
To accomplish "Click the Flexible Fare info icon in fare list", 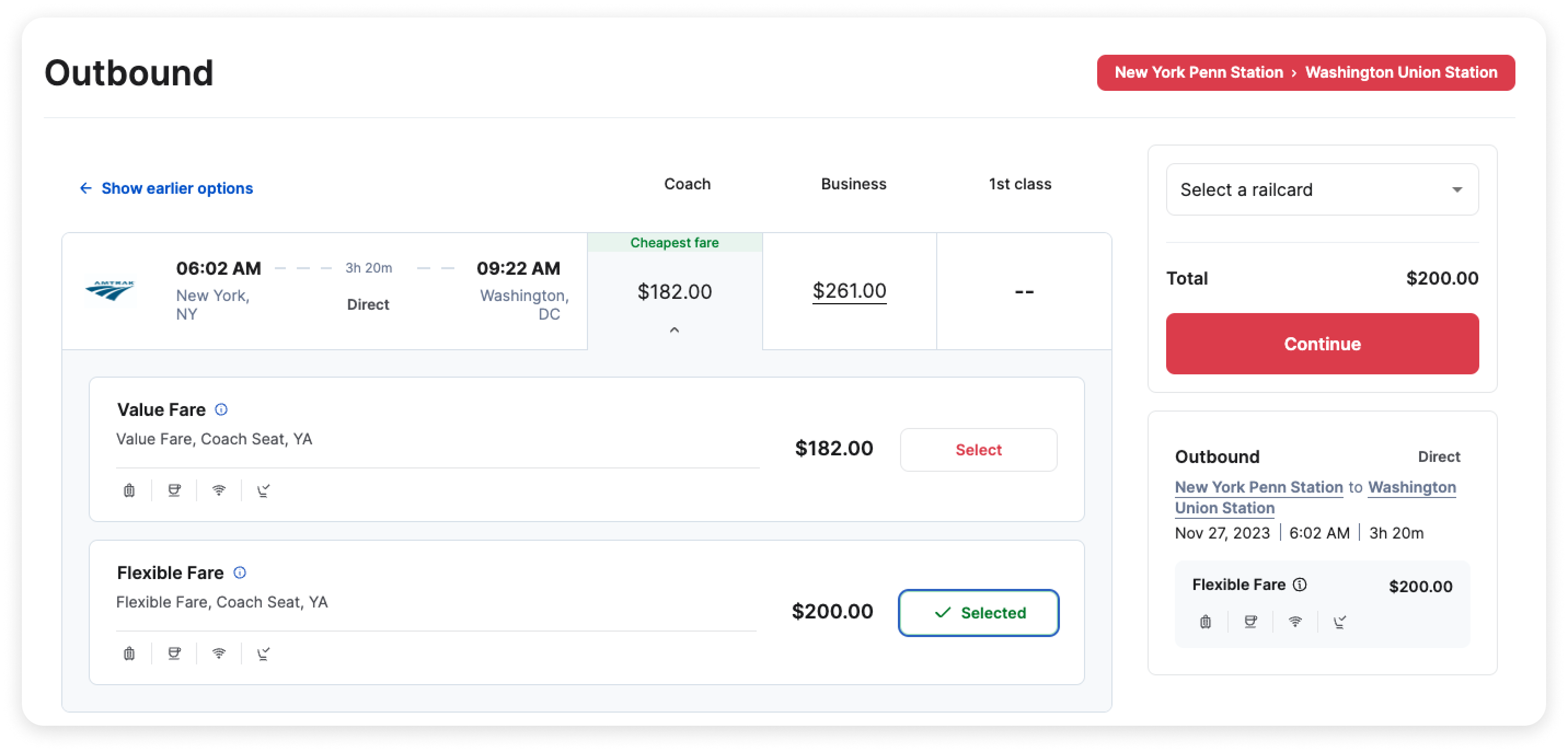I will coord(240,572).
